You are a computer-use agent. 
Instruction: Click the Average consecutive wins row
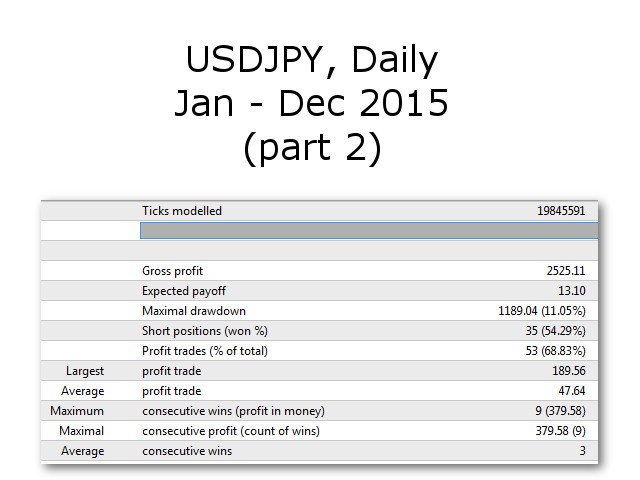tap(320, 451)
